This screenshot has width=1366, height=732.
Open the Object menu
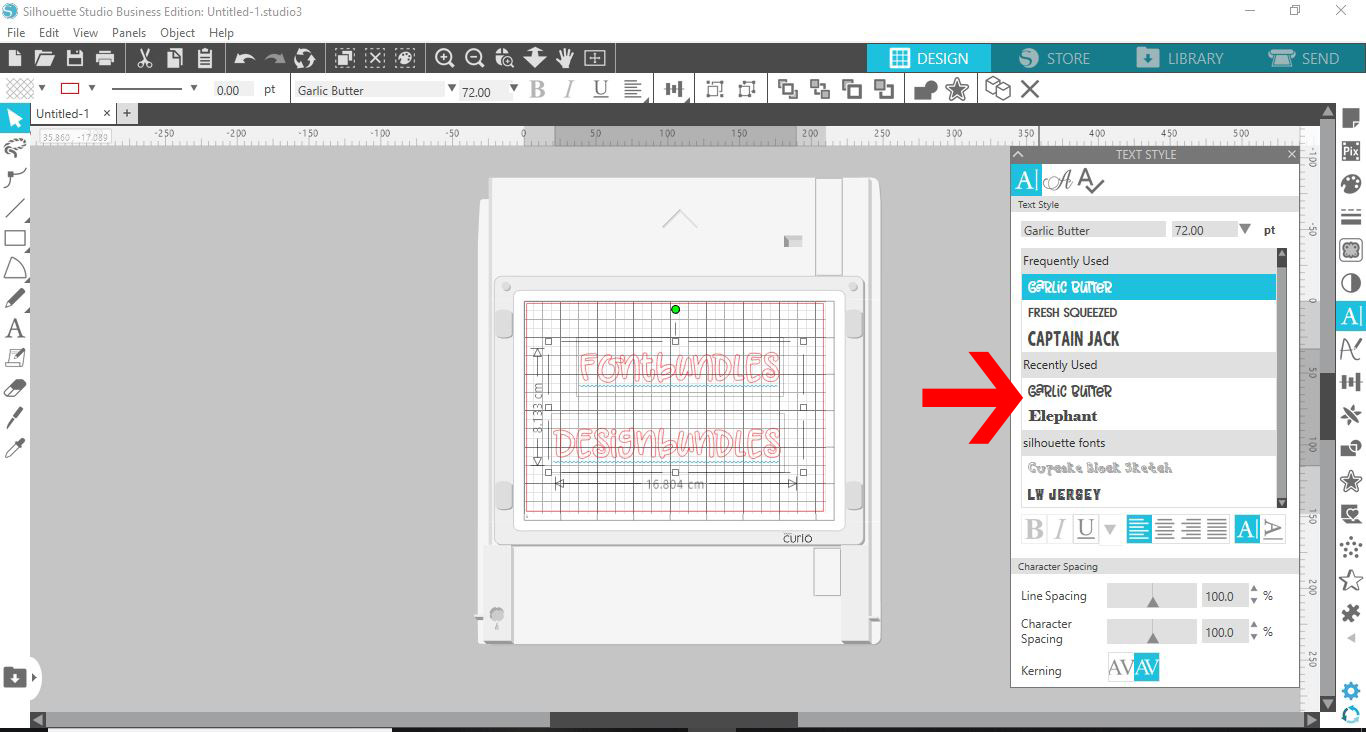tap(178, 33)
